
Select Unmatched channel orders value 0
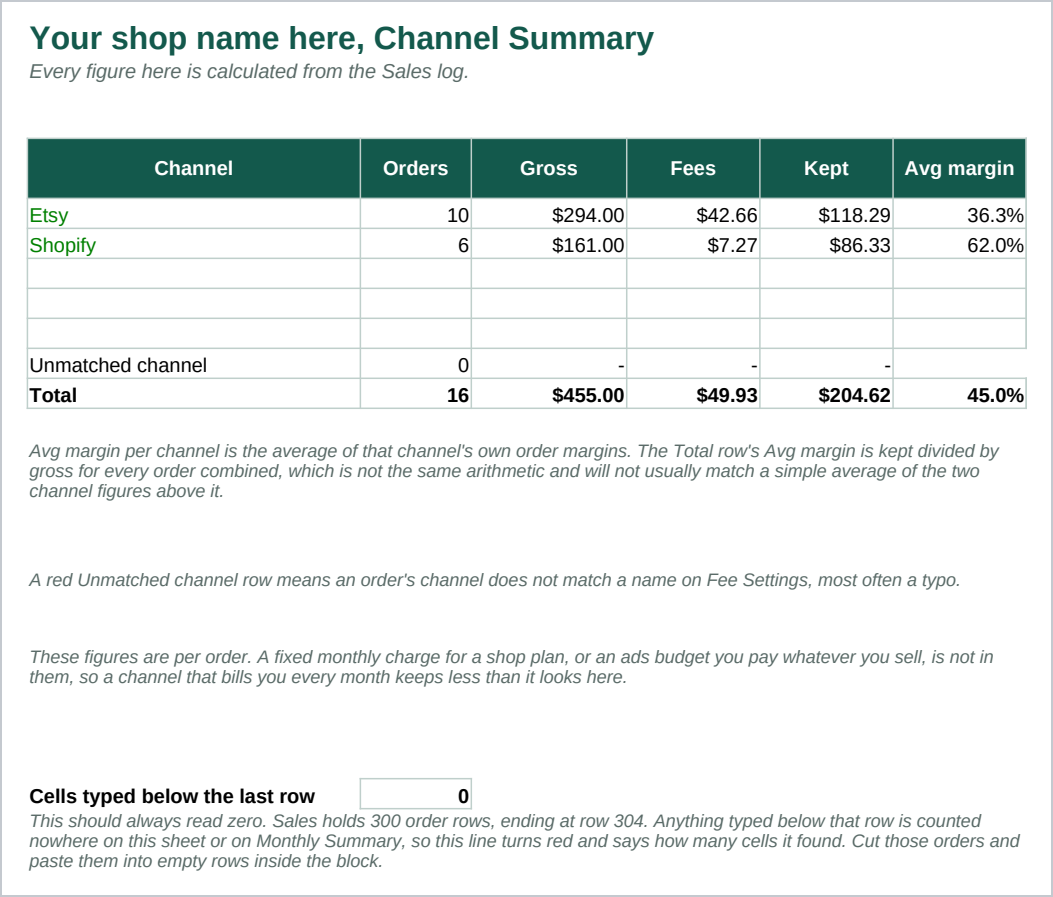click(416, 365)
